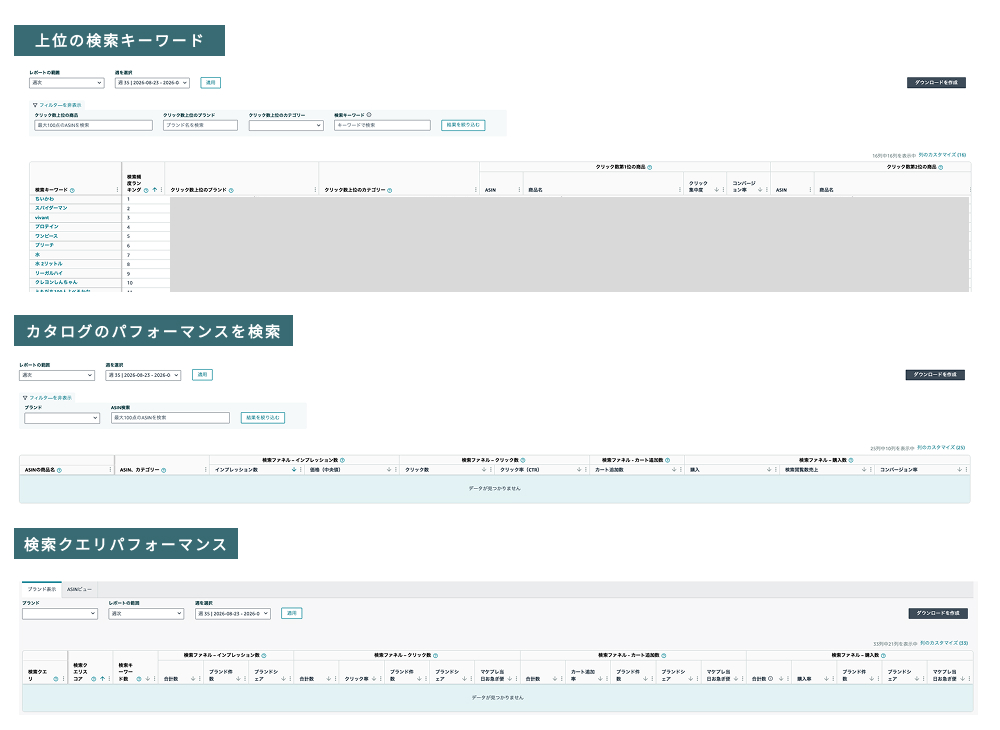Sort the カート追加率 column via arrow
The image size is (1000, 730).
[x=600, y=679]
